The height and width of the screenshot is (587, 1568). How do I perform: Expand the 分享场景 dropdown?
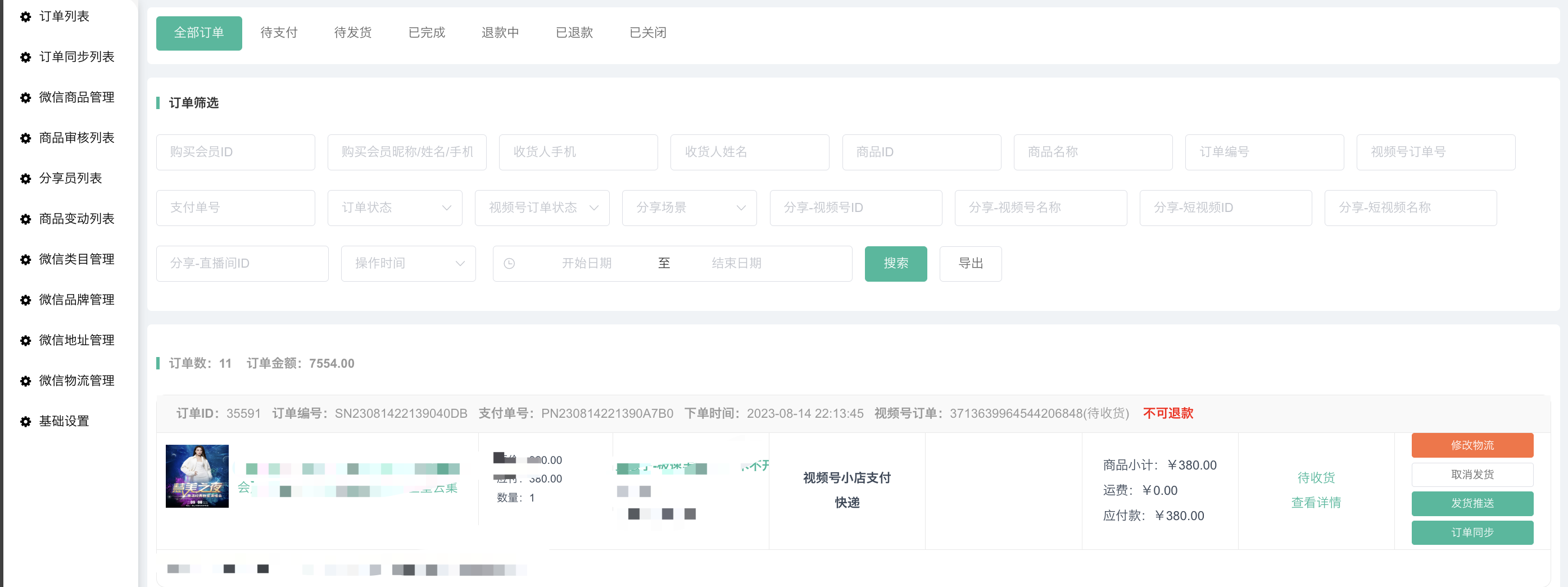coord(689,208)
